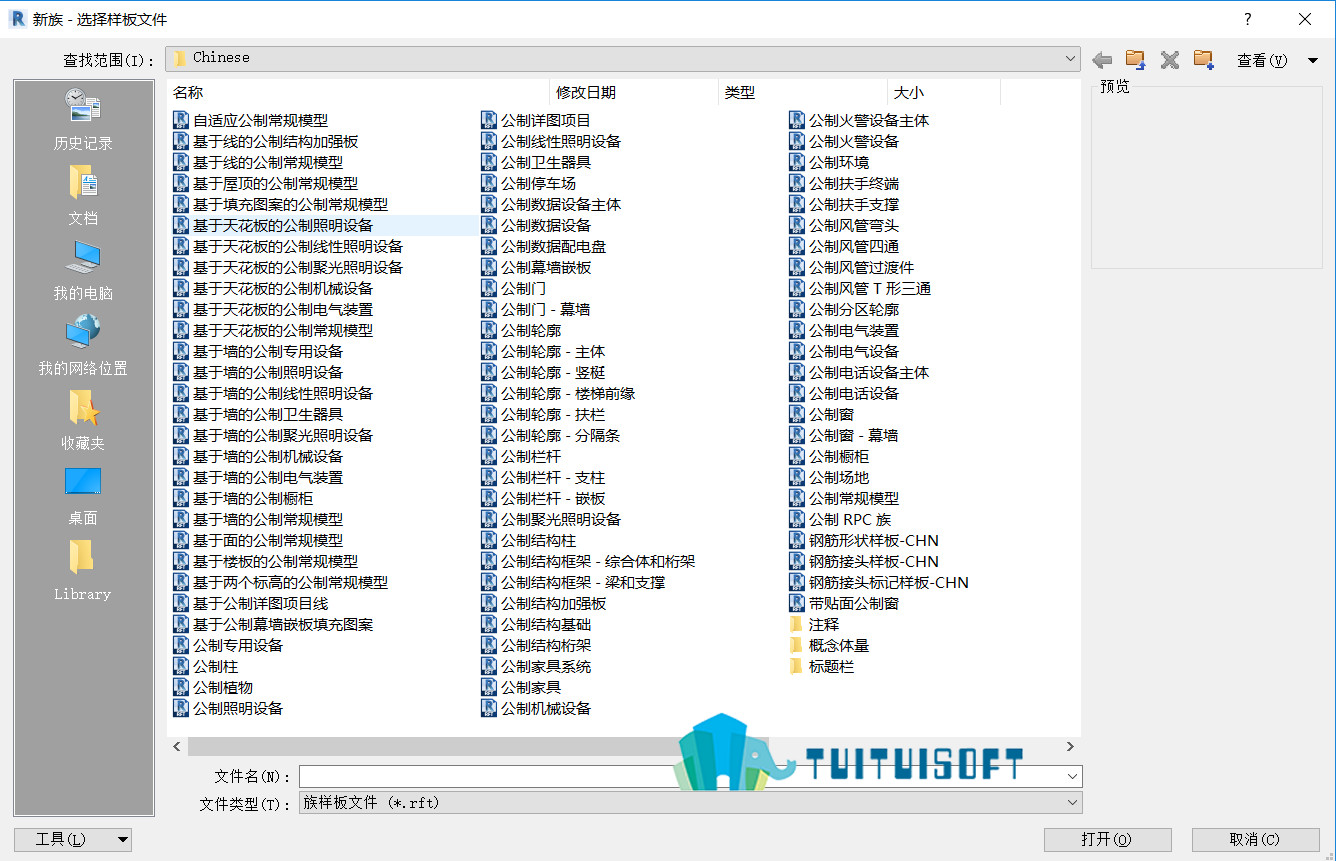Select 带贴面公制窗 file
The height and width of the screenshot is (861, 1336).
point(844,603)
